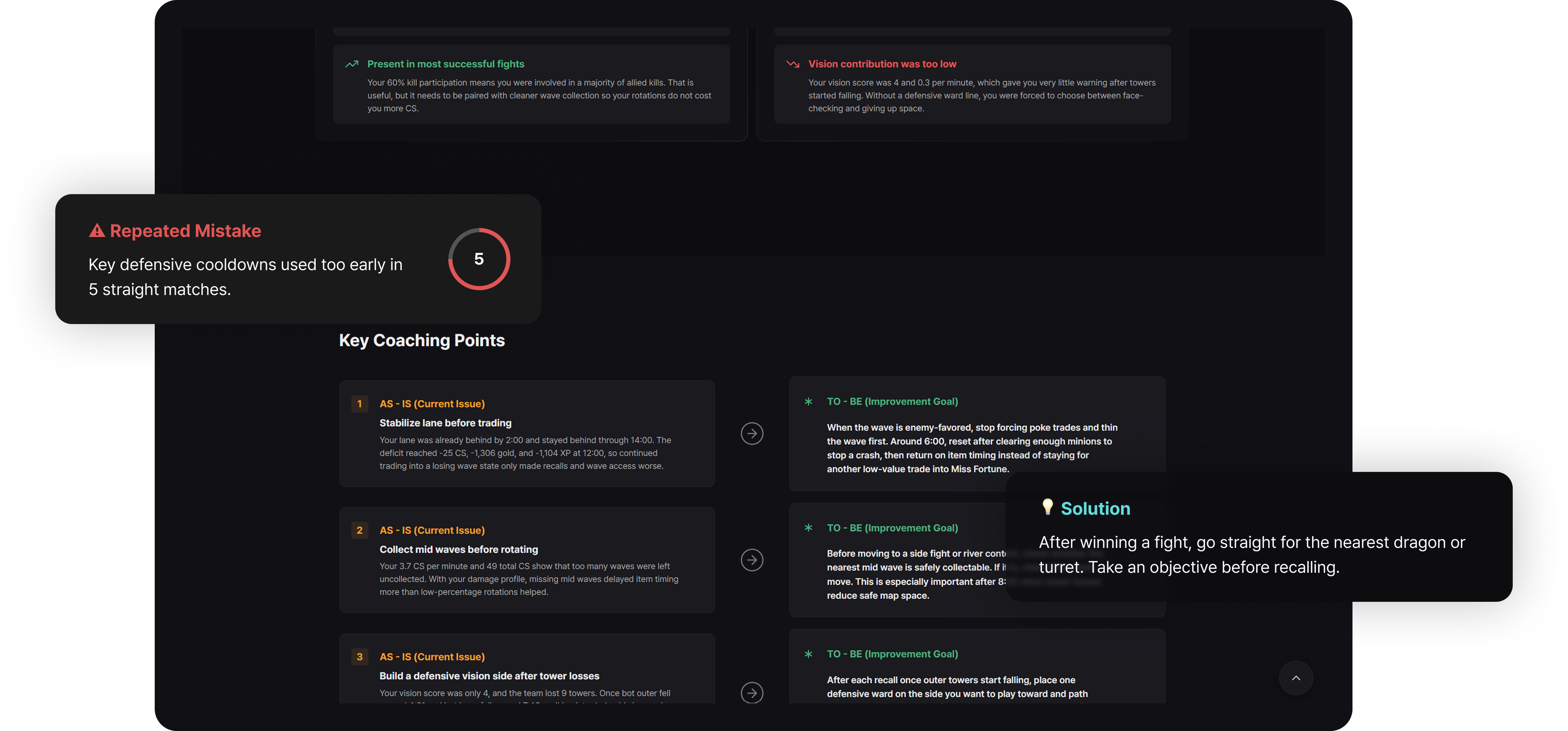
Task: Click 'Key defensive cooldowns used too early' text
Action: click(245, 277)
